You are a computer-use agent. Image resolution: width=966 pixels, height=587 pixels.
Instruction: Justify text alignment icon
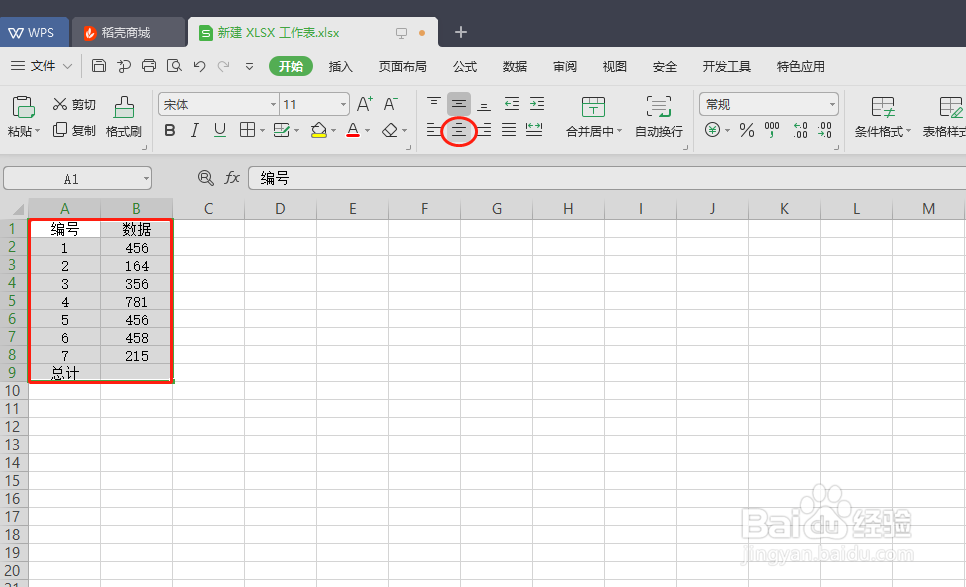[509, 130]
